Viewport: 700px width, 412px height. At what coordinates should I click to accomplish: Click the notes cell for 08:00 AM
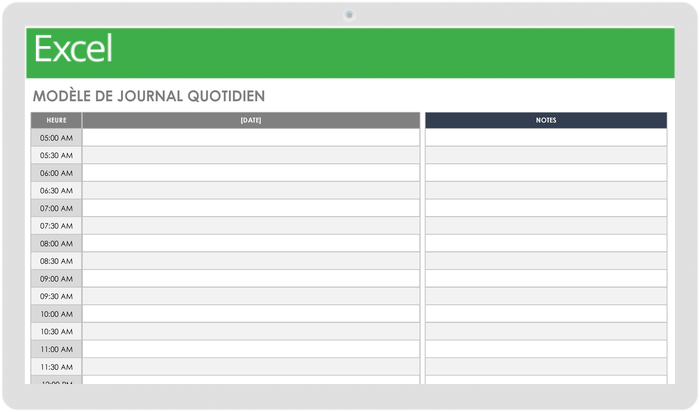click(x=546, y=243)
